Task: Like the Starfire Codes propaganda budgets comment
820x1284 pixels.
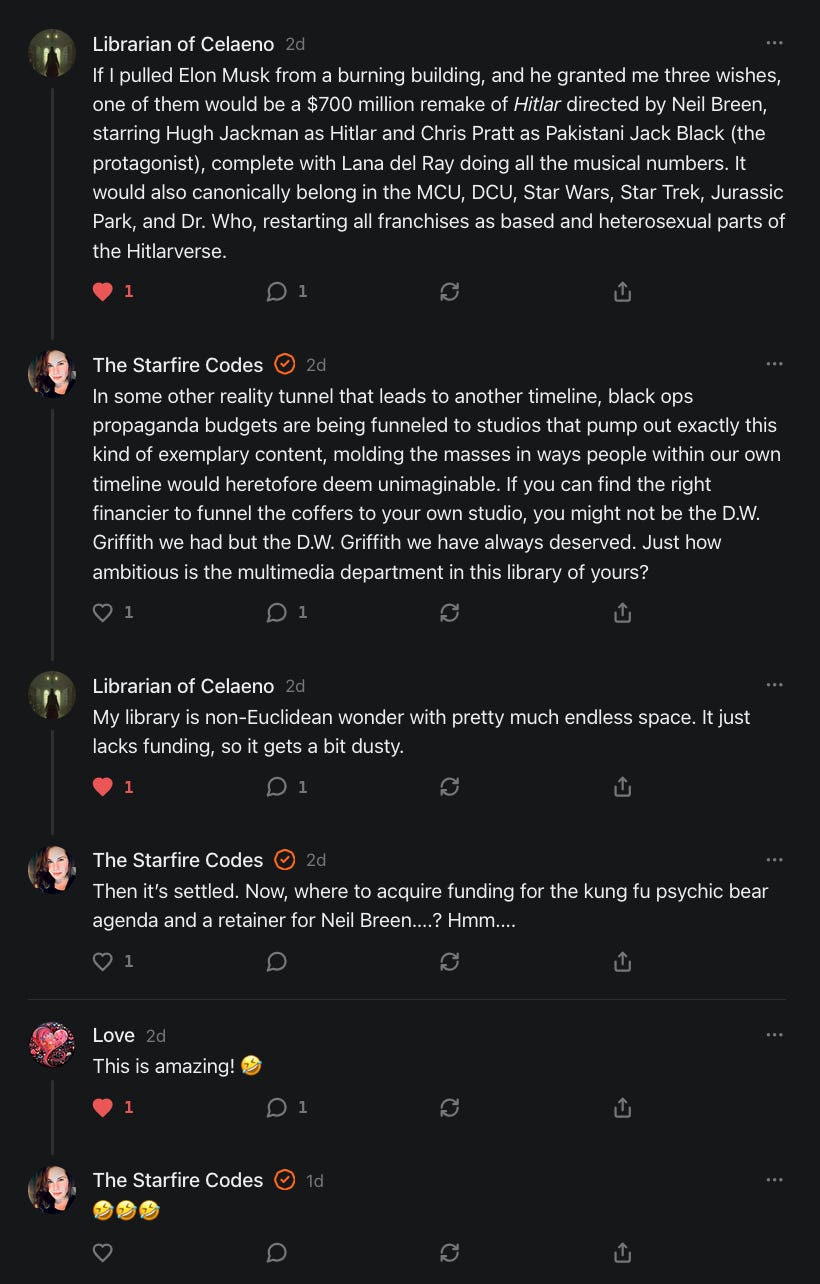Action: coord(102,613)
